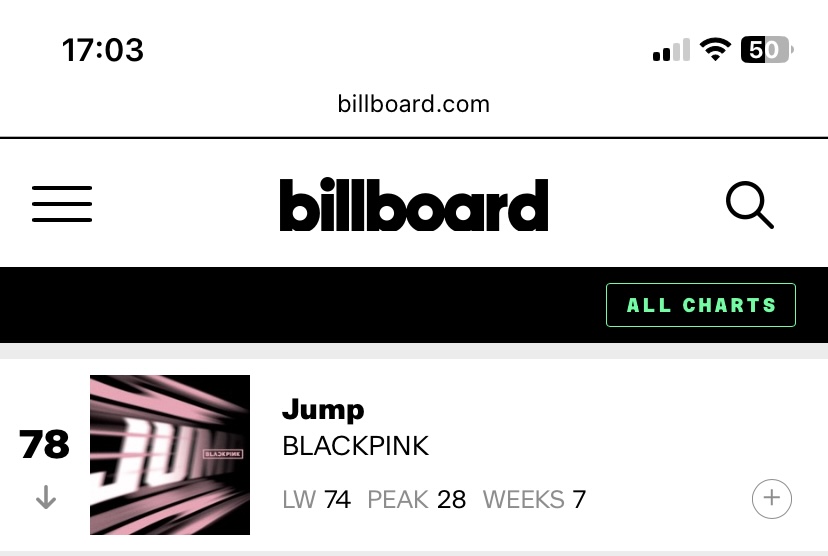Screen dimensions: 828x556
Task: Tap the 17:03 clock in the status bar
Action: (103, 50)
